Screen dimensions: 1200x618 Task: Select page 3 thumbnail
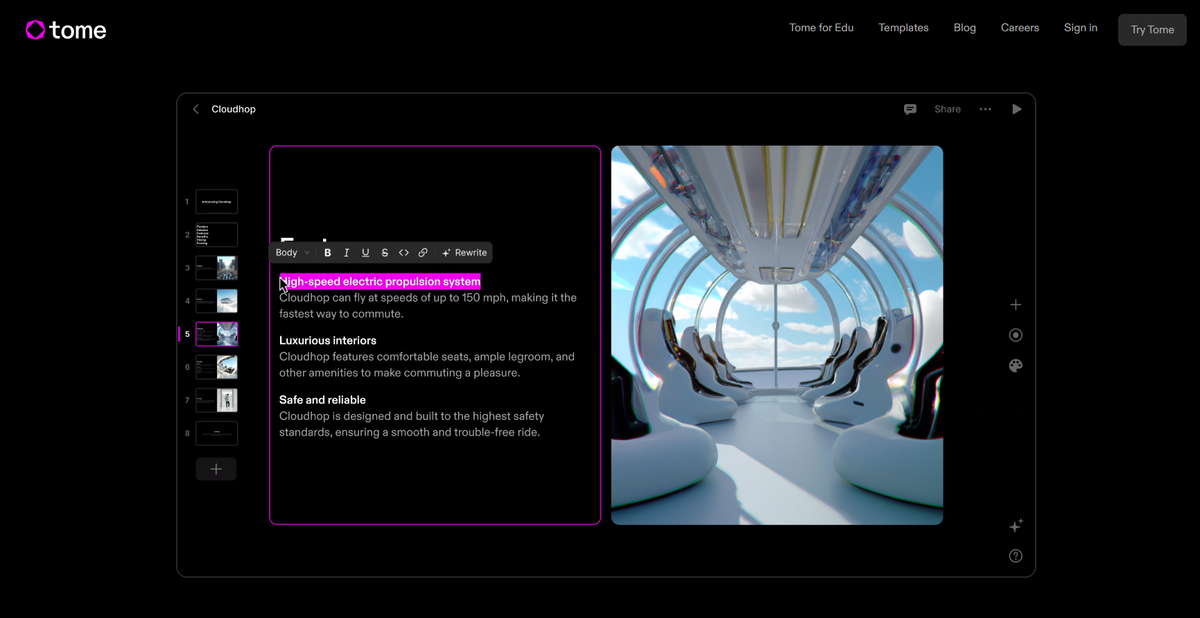[x=217, y=268]
